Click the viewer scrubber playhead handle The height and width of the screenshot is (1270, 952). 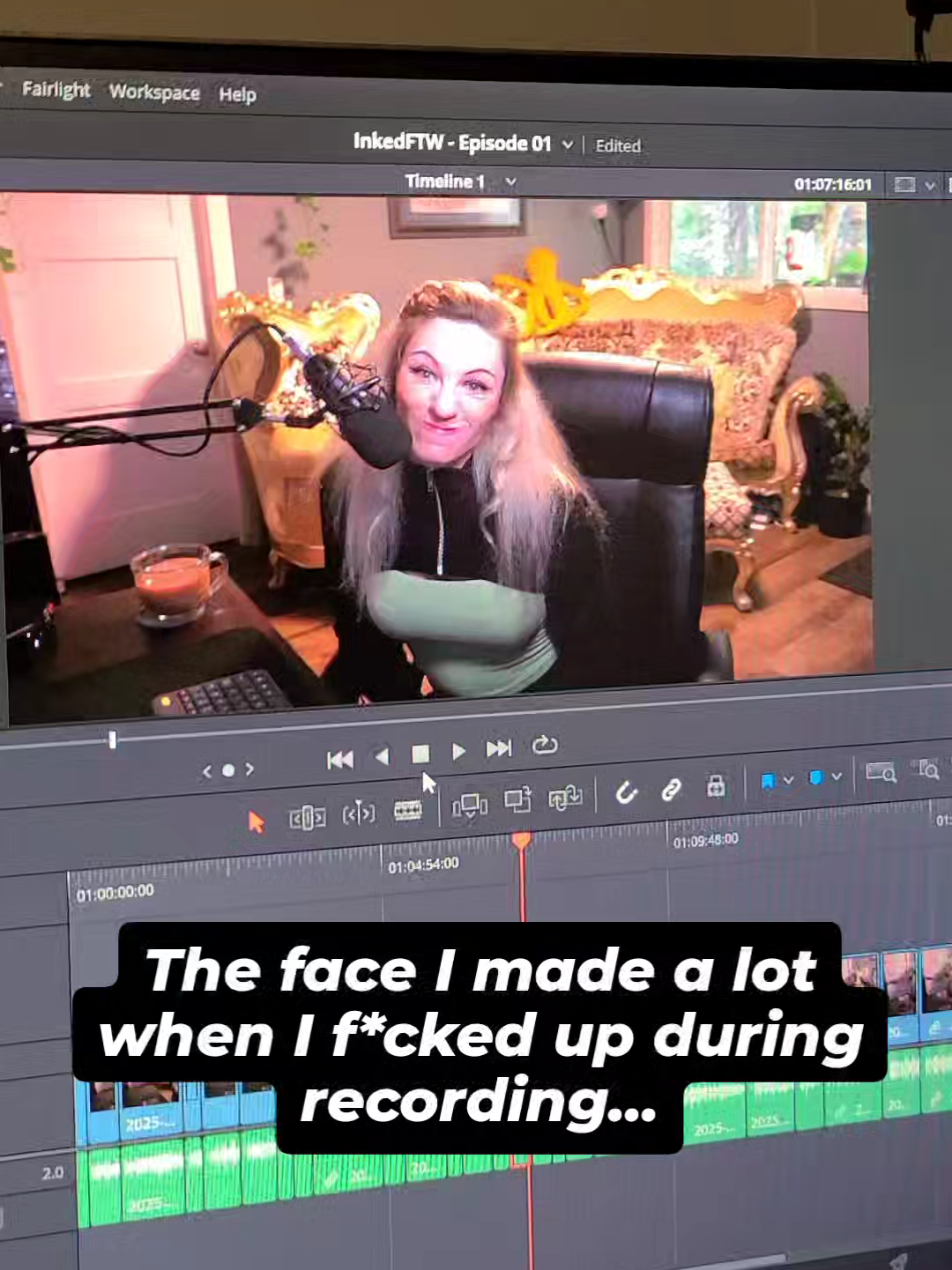pos(112,739)
